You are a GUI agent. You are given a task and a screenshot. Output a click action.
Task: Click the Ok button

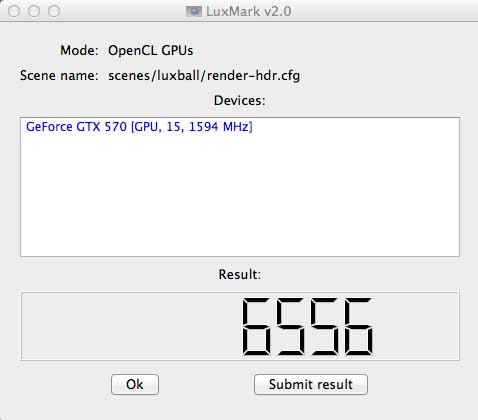coord(135,384)
